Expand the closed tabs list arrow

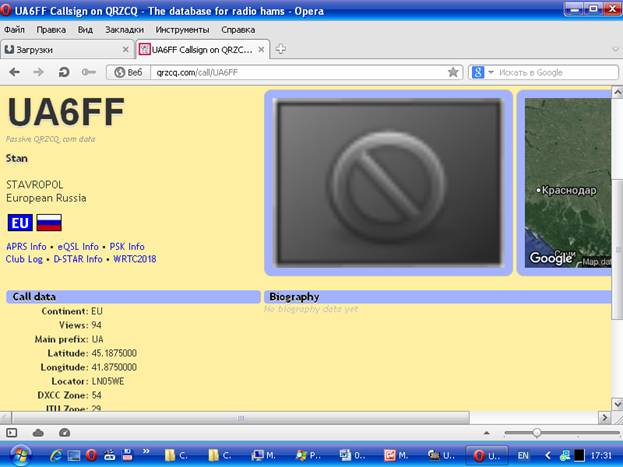point(615,50)
